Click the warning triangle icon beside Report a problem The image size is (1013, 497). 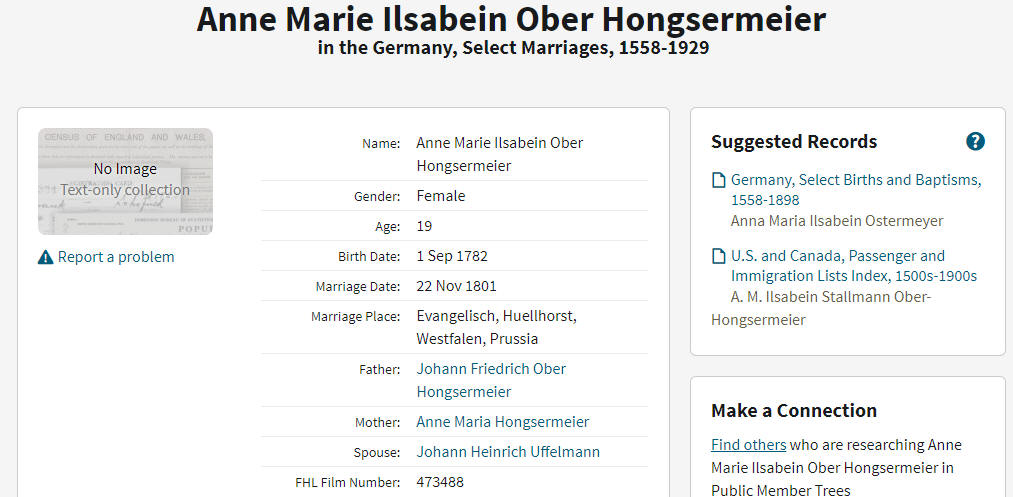[x=45, y=257]
